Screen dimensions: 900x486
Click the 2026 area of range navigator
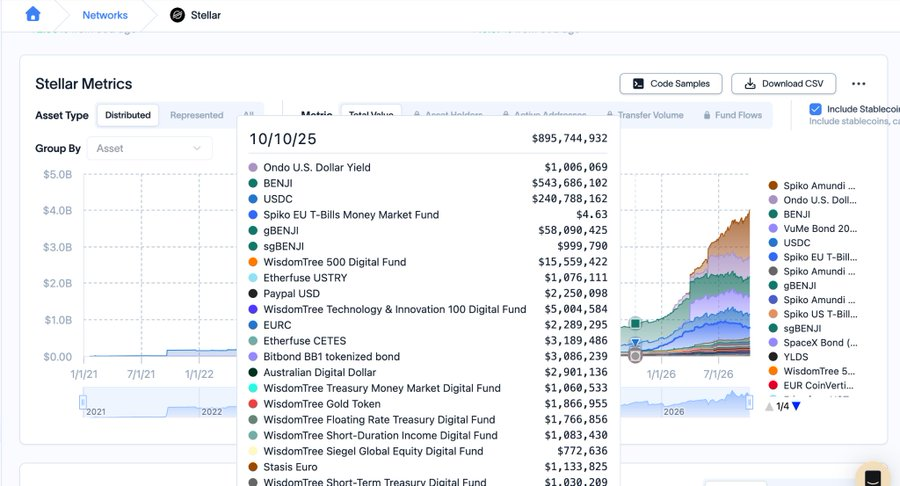click(x=674, y=411)
